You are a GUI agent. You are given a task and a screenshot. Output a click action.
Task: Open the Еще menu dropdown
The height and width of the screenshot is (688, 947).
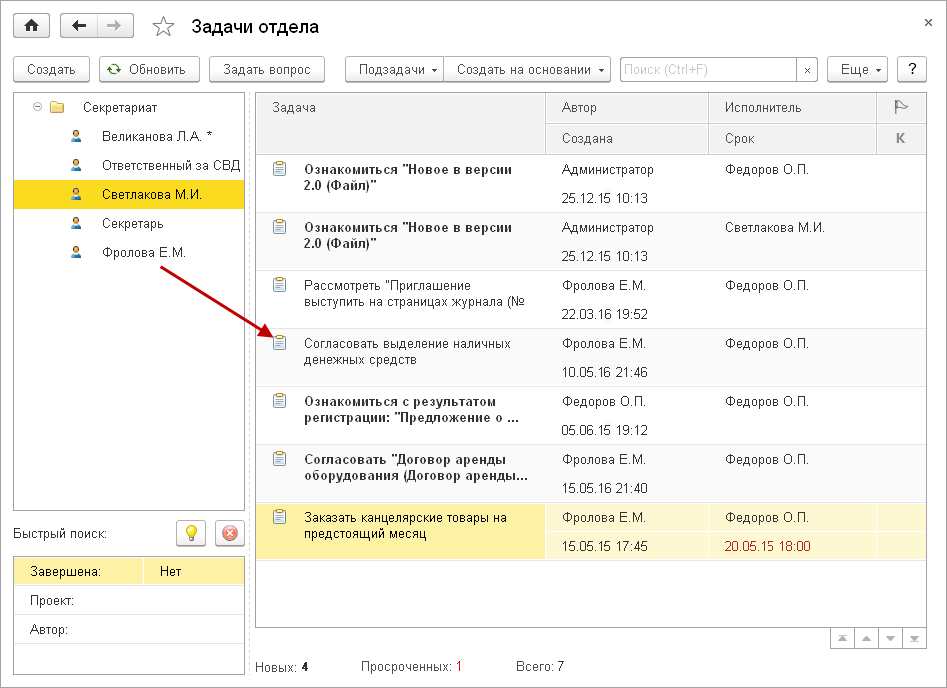click(x=858, y=69)
